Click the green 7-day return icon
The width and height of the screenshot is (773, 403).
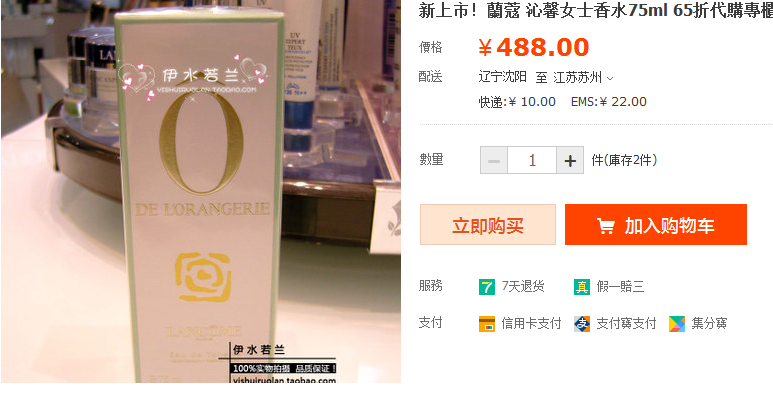[487, 287]
